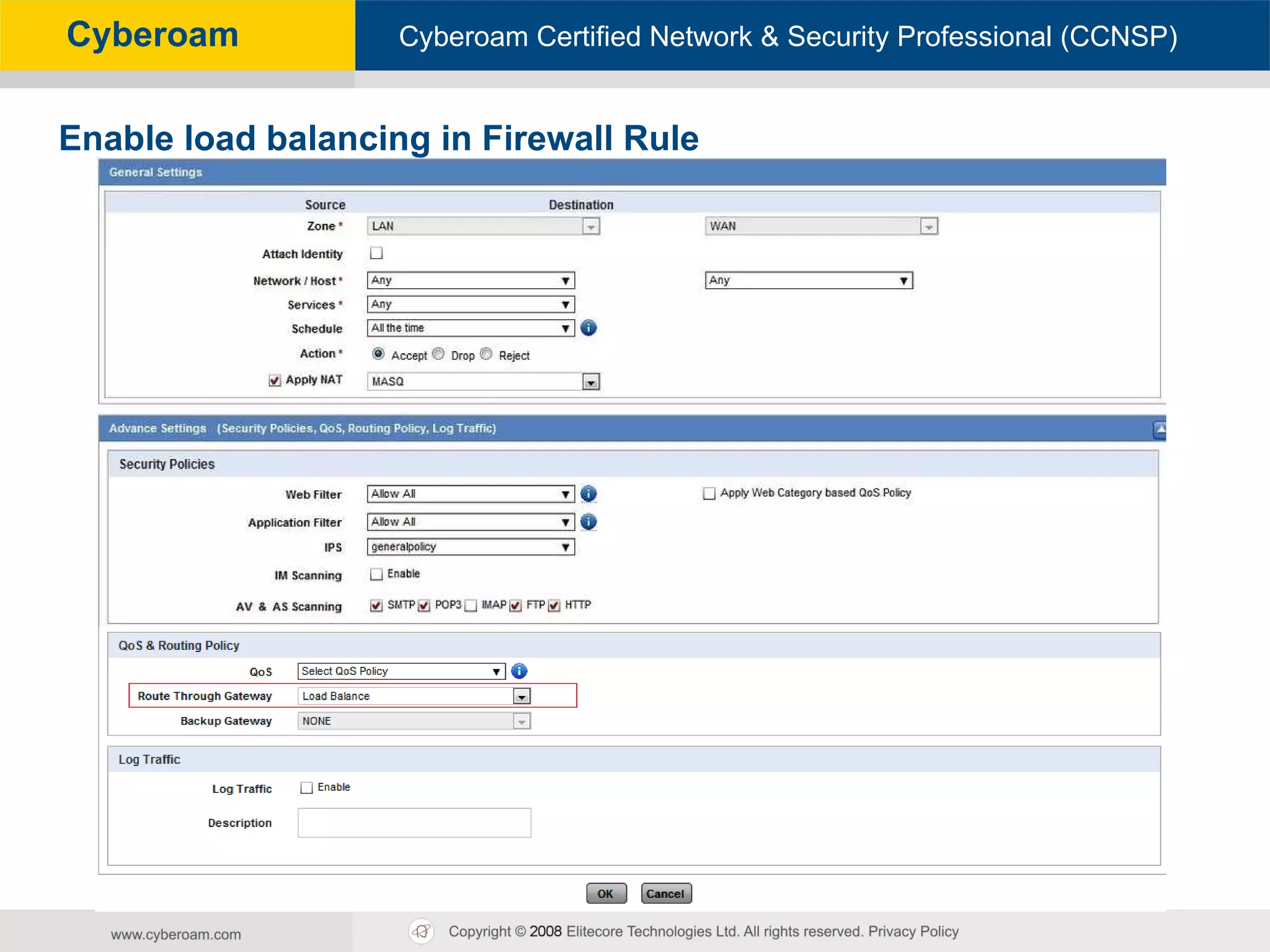Click the info icon next to QoS policy
The height and width of the screenshot is (952, 1270).
(x=519, y=671)
